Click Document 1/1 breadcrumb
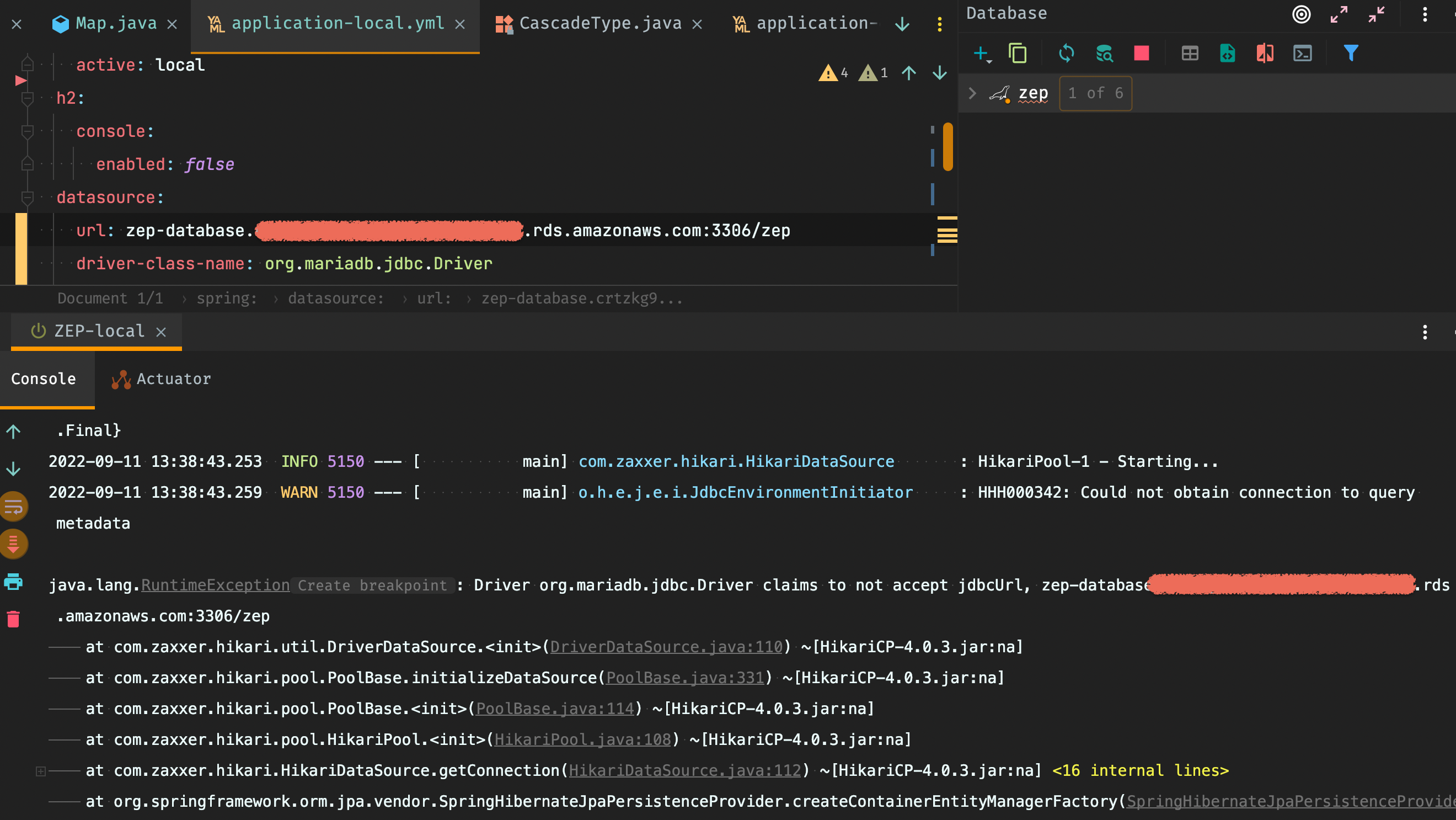This screenshot has height=820, width=1456. 110,298
